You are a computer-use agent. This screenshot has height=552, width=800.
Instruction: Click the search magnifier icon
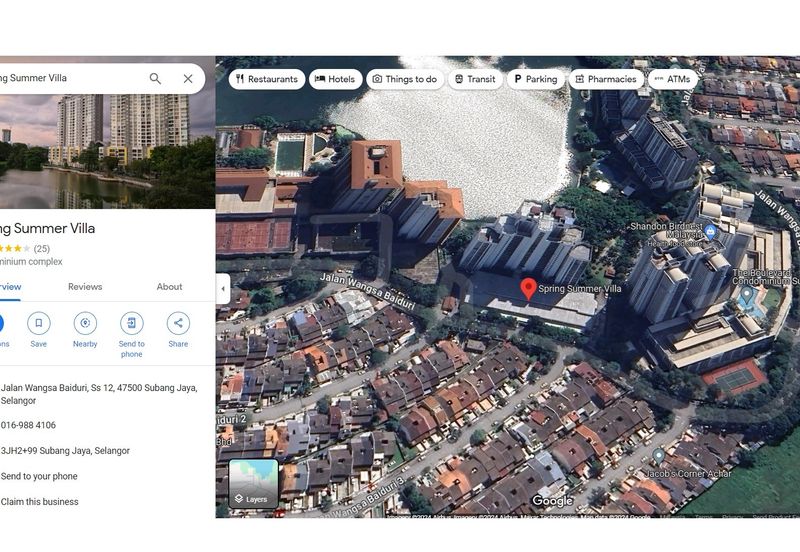(x=155, y=78)
